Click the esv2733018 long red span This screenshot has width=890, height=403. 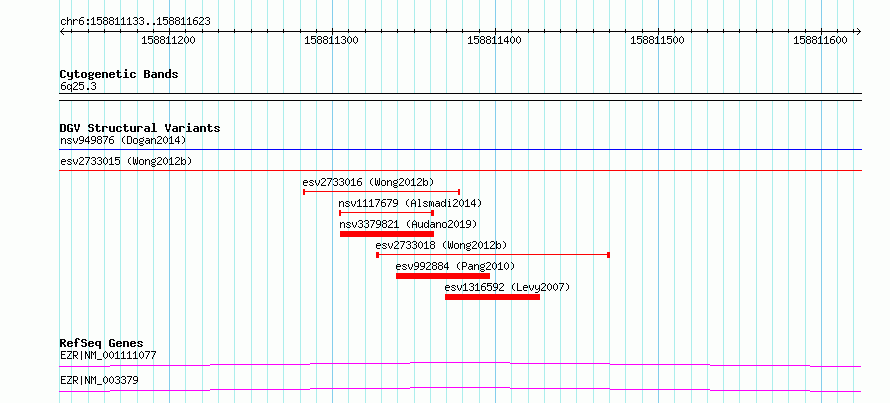[x=493, y=255]
